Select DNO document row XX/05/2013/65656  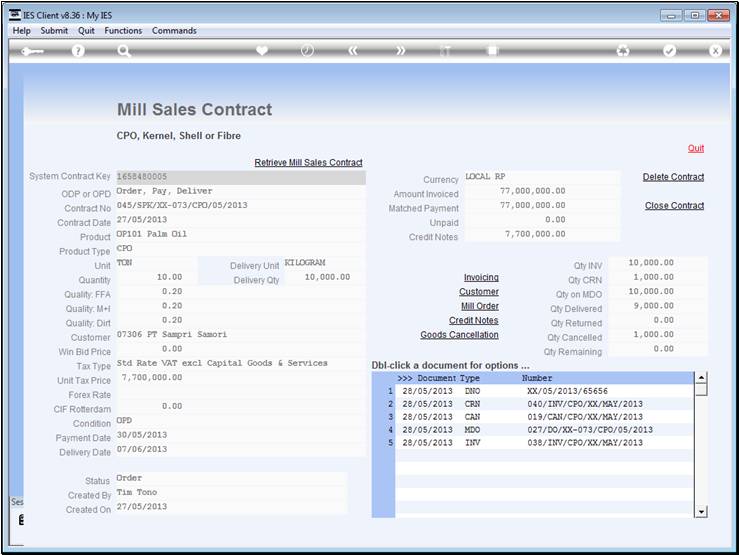pyautogui.click(x=544, y=391)
